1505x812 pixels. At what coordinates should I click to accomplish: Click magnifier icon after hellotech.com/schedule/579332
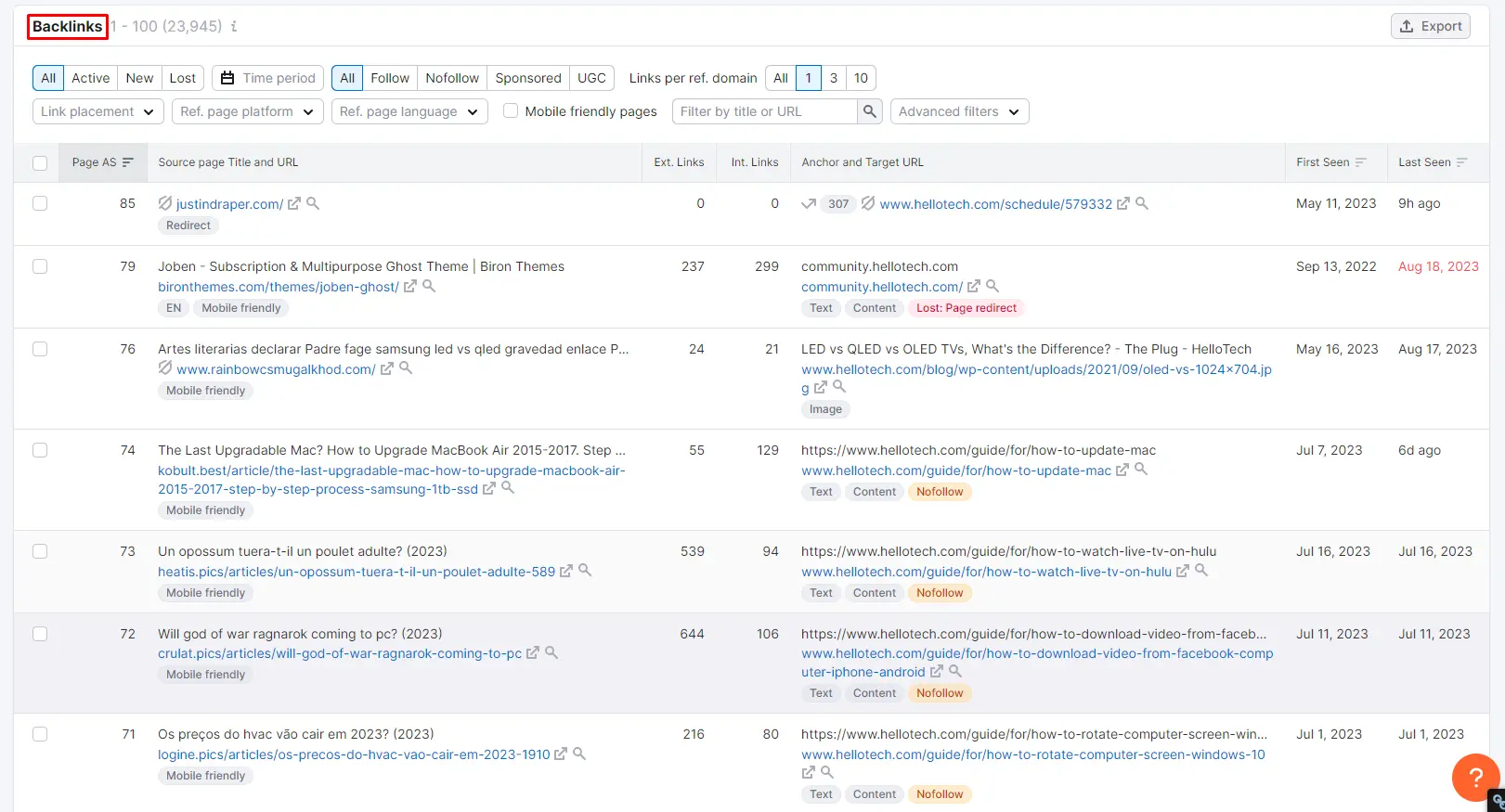point(1142,203)
